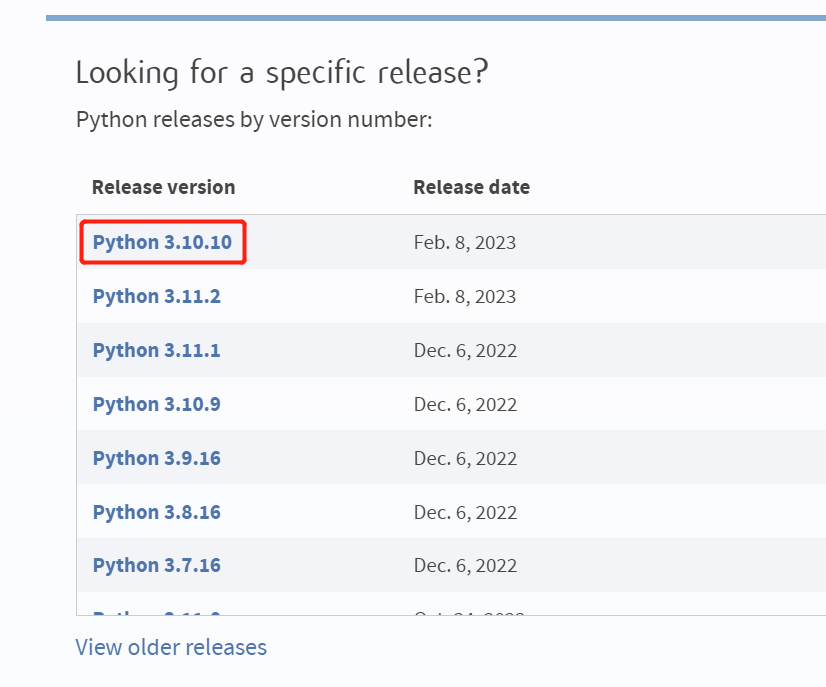Open the Python 3.10.10 release link

point(162,243)
